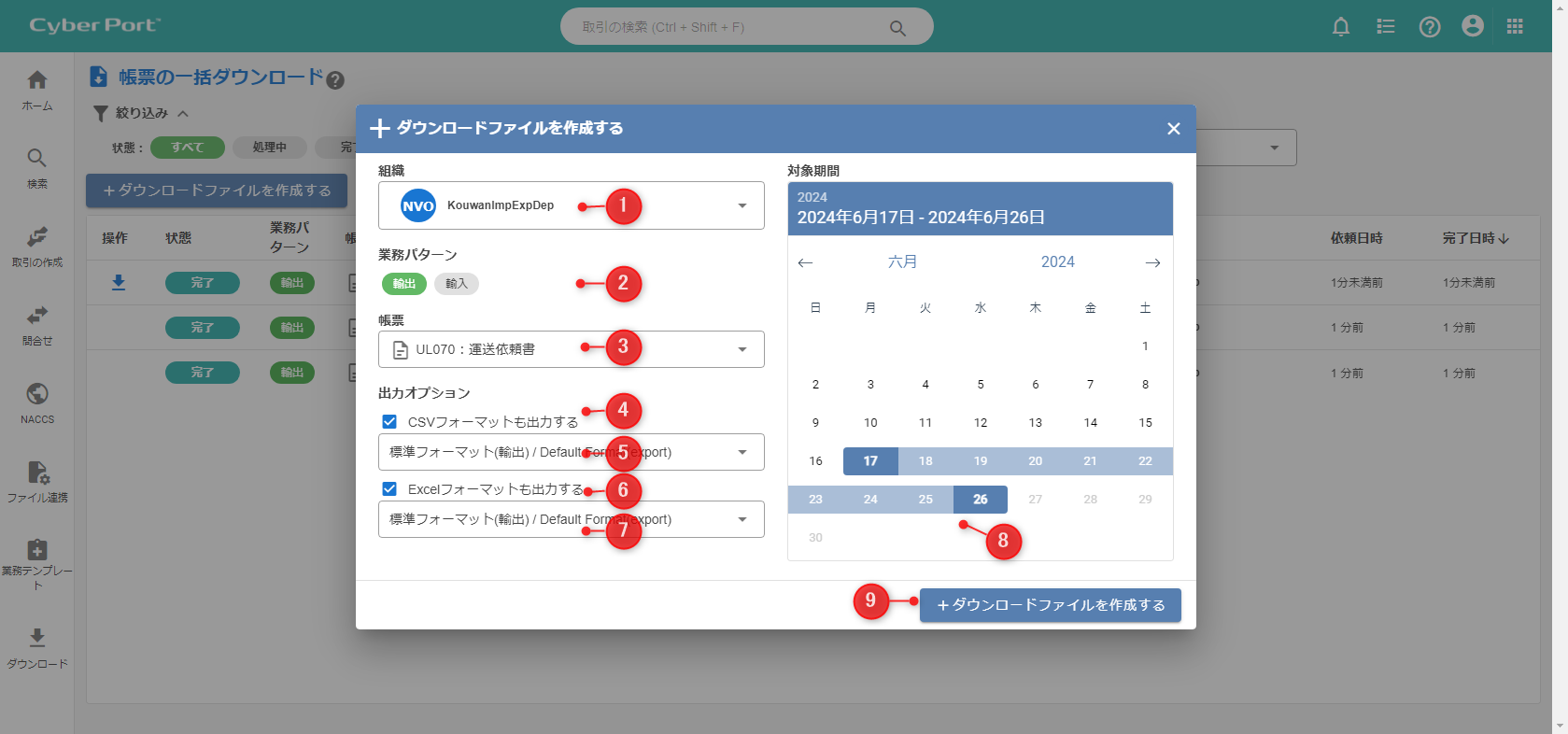Open 業務テンプレート in the sidebar
Screen dimensions: 1568x734
point(37,562)
